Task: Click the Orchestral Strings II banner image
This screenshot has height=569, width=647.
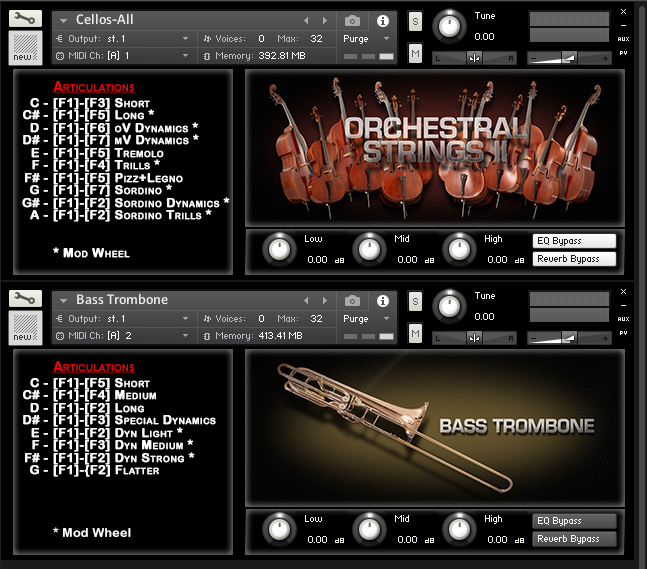Action: pyautogui.click(x=435, y=148)
